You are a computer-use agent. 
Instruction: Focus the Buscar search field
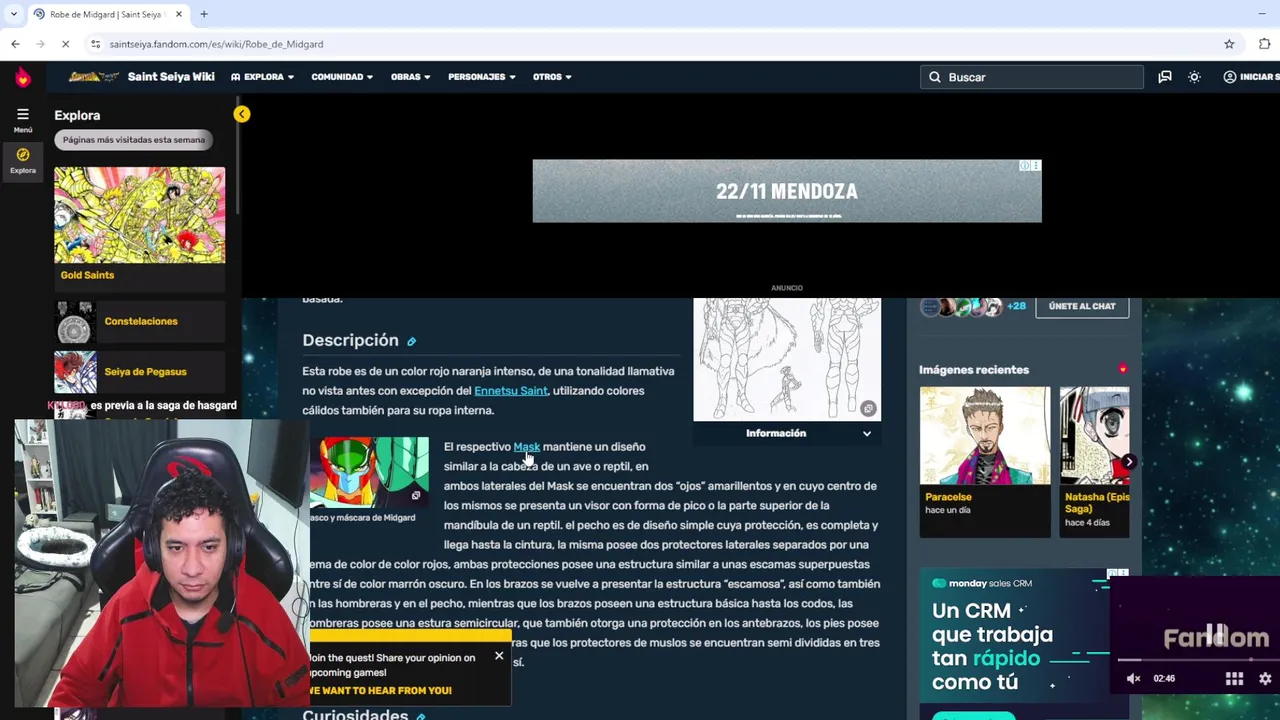click(1031, 77)
